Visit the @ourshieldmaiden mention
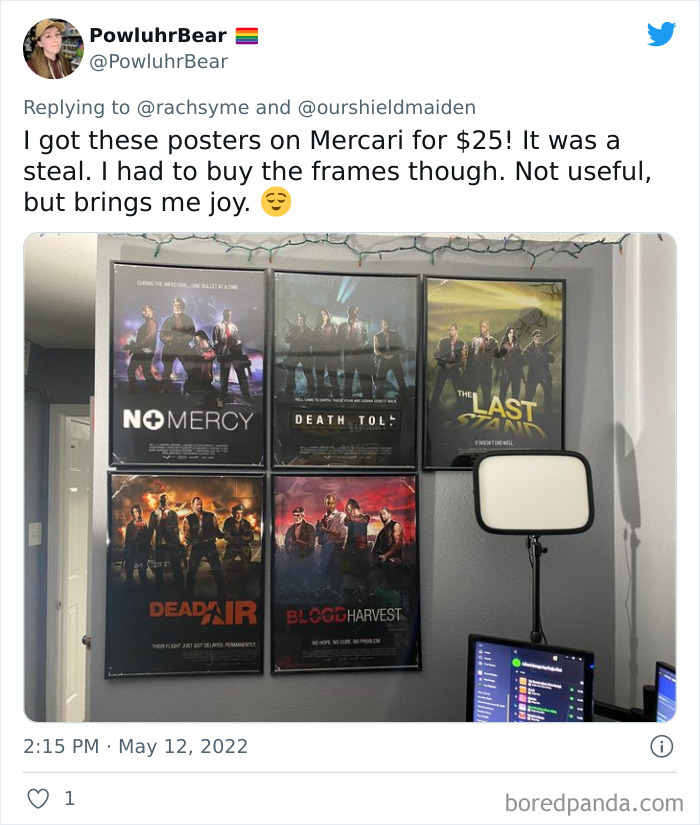This screenshot has width=700, height=825. pos(387,107)
